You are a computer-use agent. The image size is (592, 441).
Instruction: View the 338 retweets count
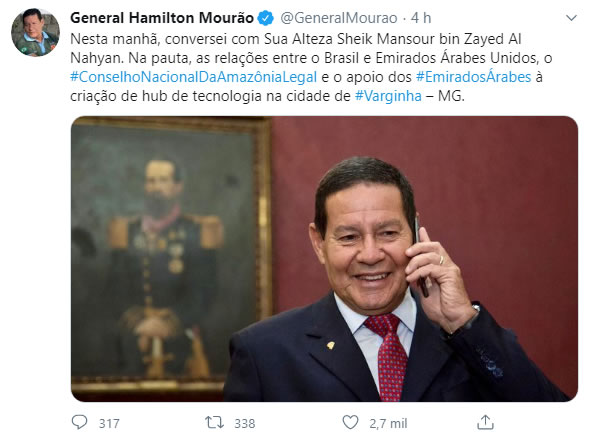[x=245, y=423]
